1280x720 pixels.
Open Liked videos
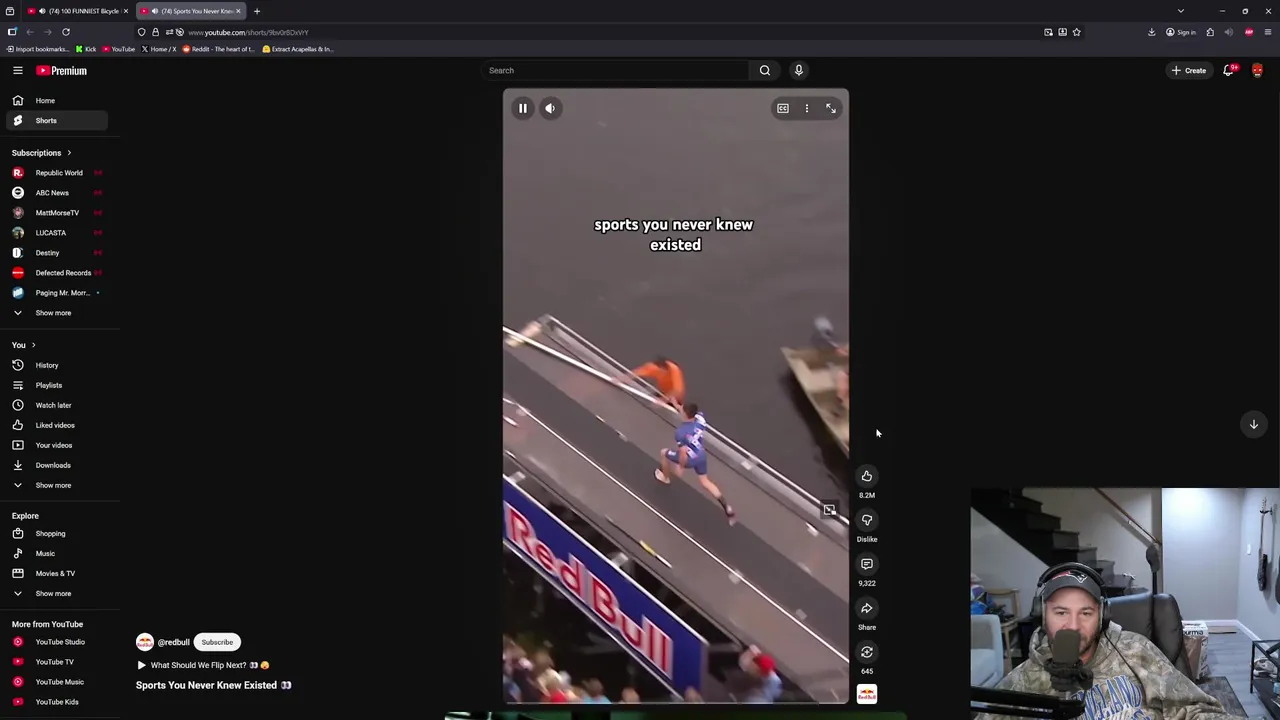coord(55,425)
